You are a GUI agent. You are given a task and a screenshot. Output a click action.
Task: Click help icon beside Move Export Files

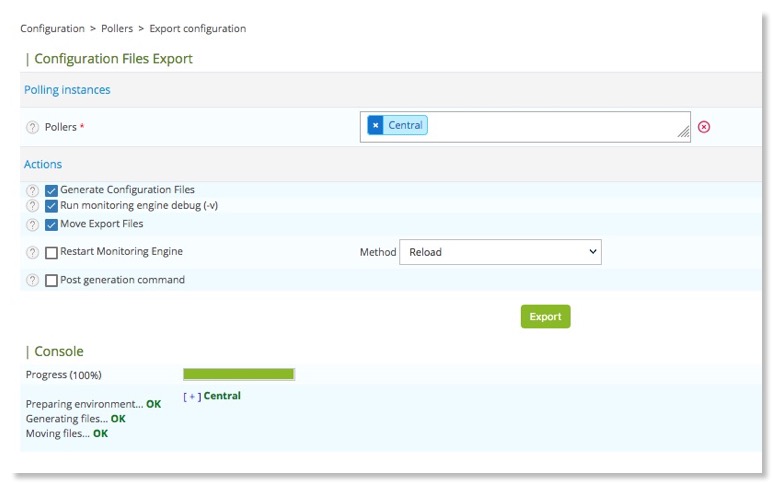[x=32, y=225]
